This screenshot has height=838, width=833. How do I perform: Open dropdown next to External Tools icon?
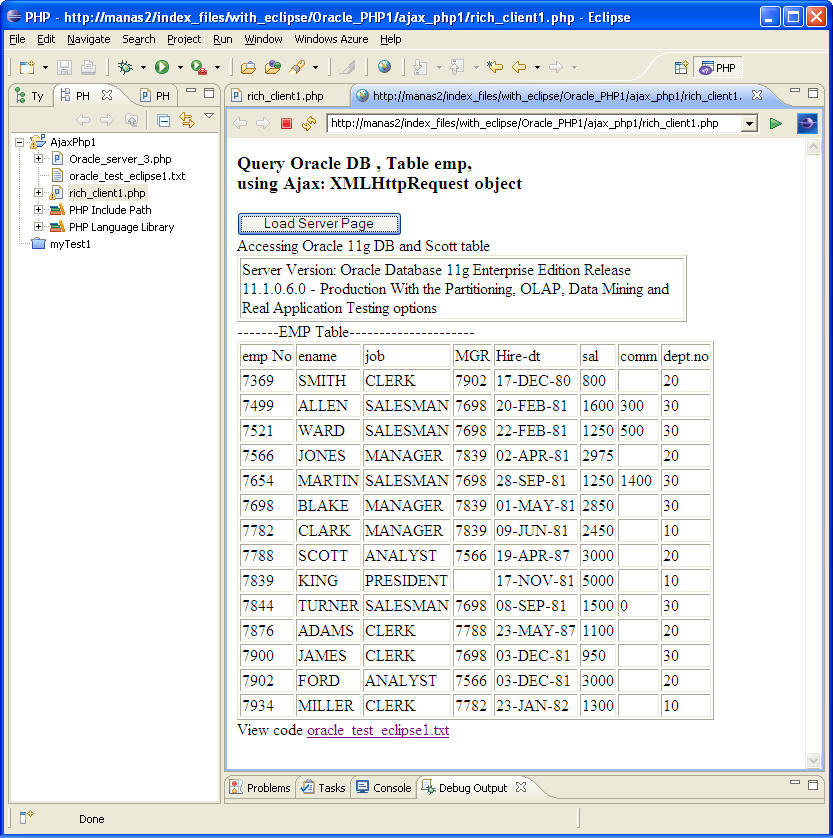point(217,68)
